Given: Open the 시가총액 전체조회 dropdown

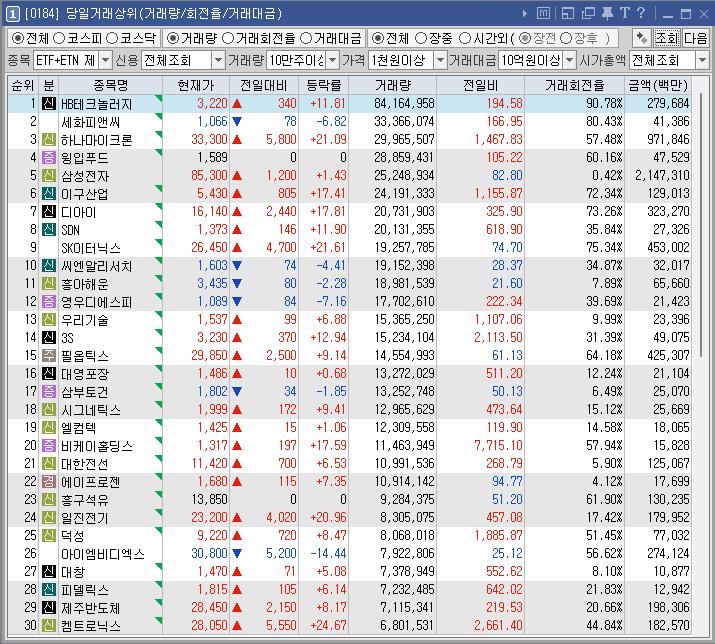Looking at the screenshot, I should coord(702,60).
